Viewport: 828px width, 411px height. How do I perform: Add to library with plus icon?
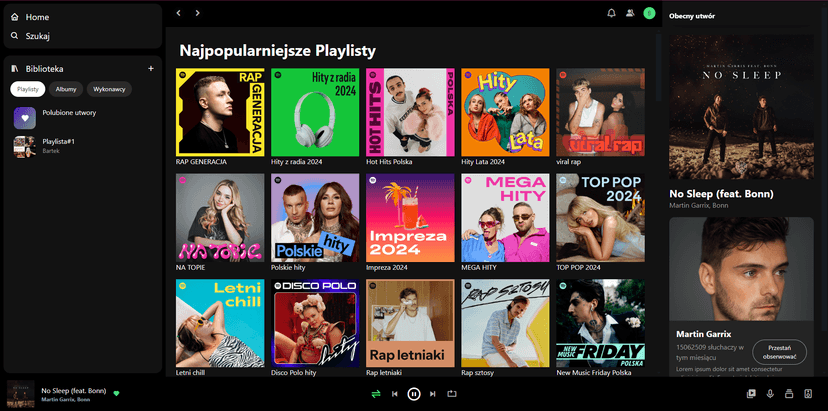[151, 68]
